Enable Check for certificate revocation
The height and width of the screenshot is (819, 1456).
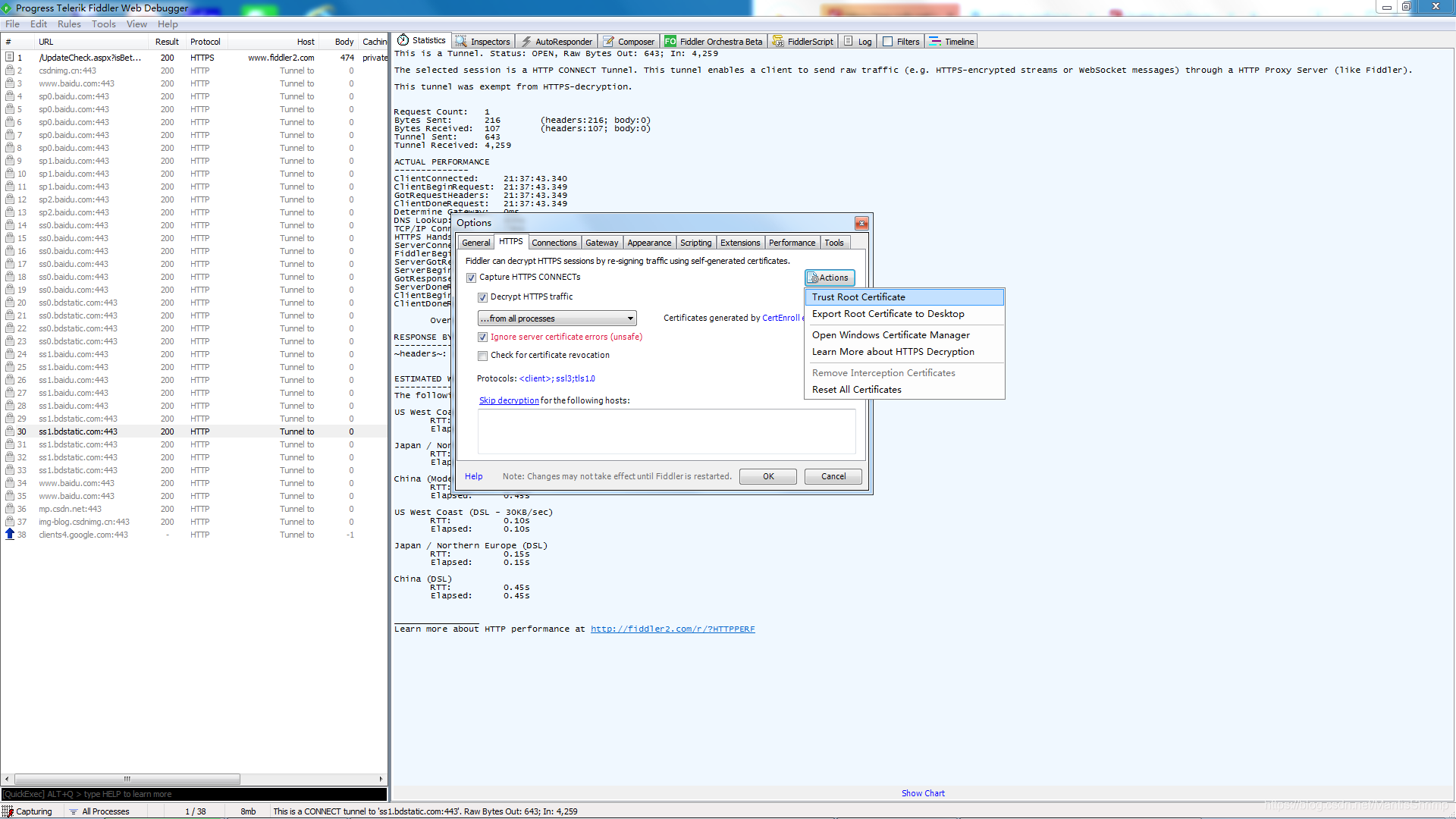[483, 356]
